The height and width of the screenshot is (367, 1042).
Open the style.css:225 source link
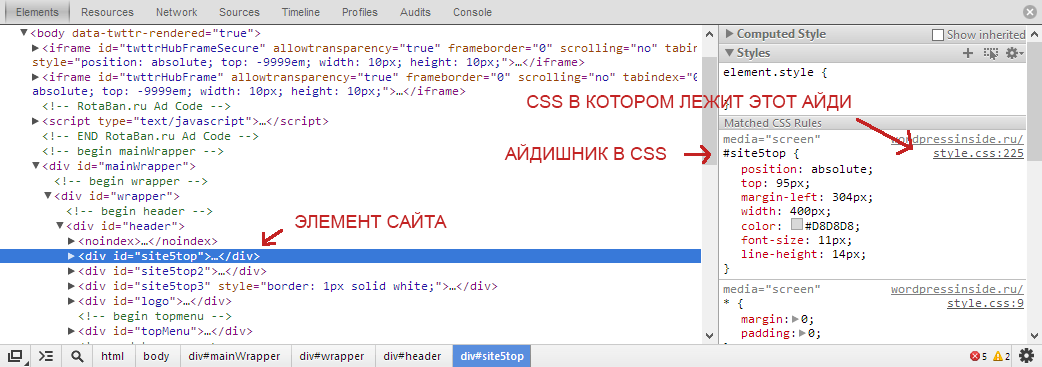click(x=978, y=154)
